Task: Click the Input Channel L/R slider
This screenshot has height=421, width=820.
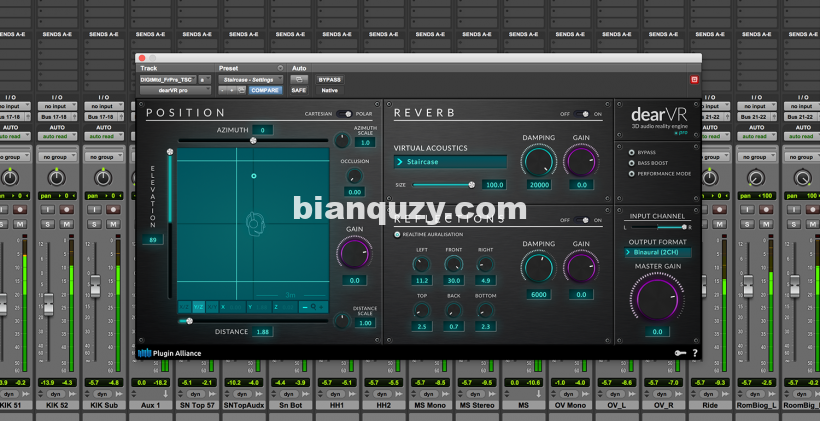Action: (658, 227)
